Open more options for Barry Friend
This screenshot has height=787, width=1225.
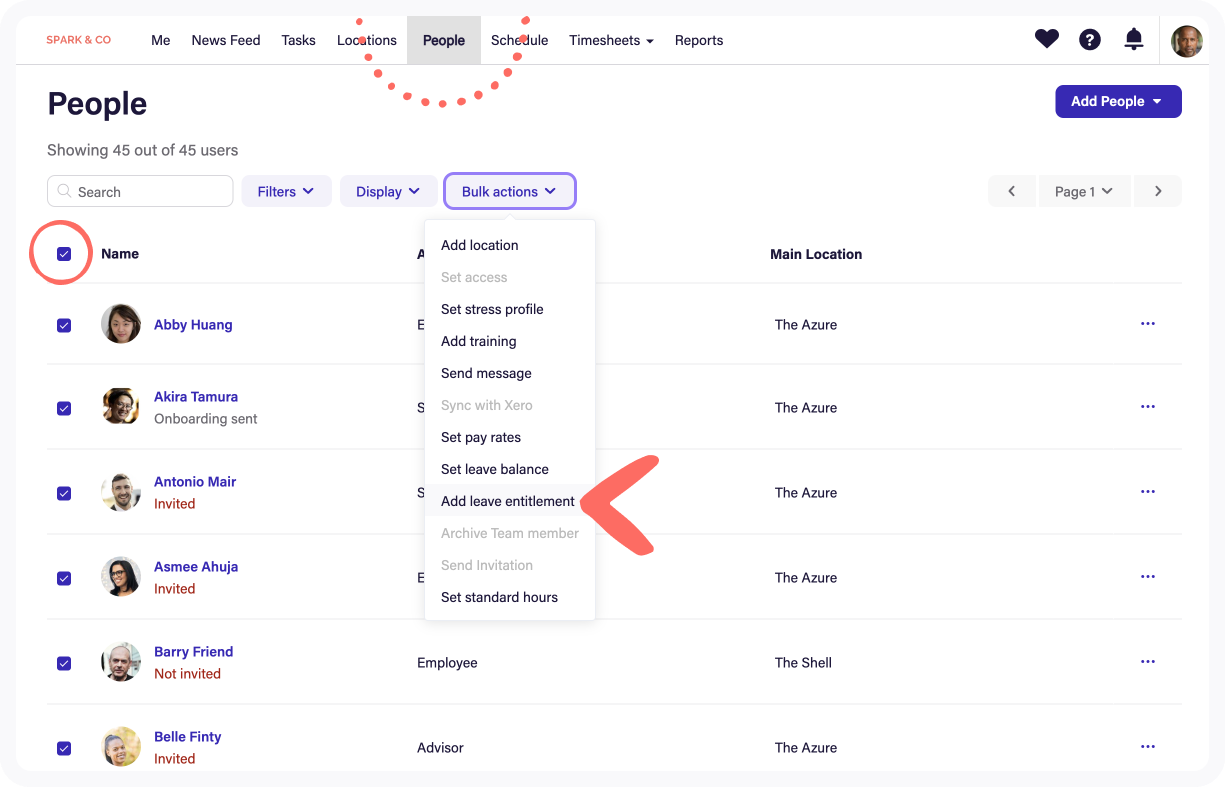[1148, 662]
